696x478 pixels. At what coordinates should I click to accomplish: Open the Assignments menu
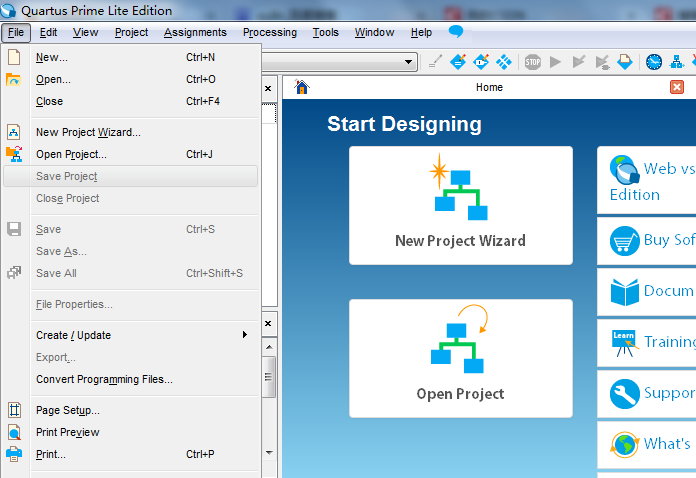(x=195, y=32)
